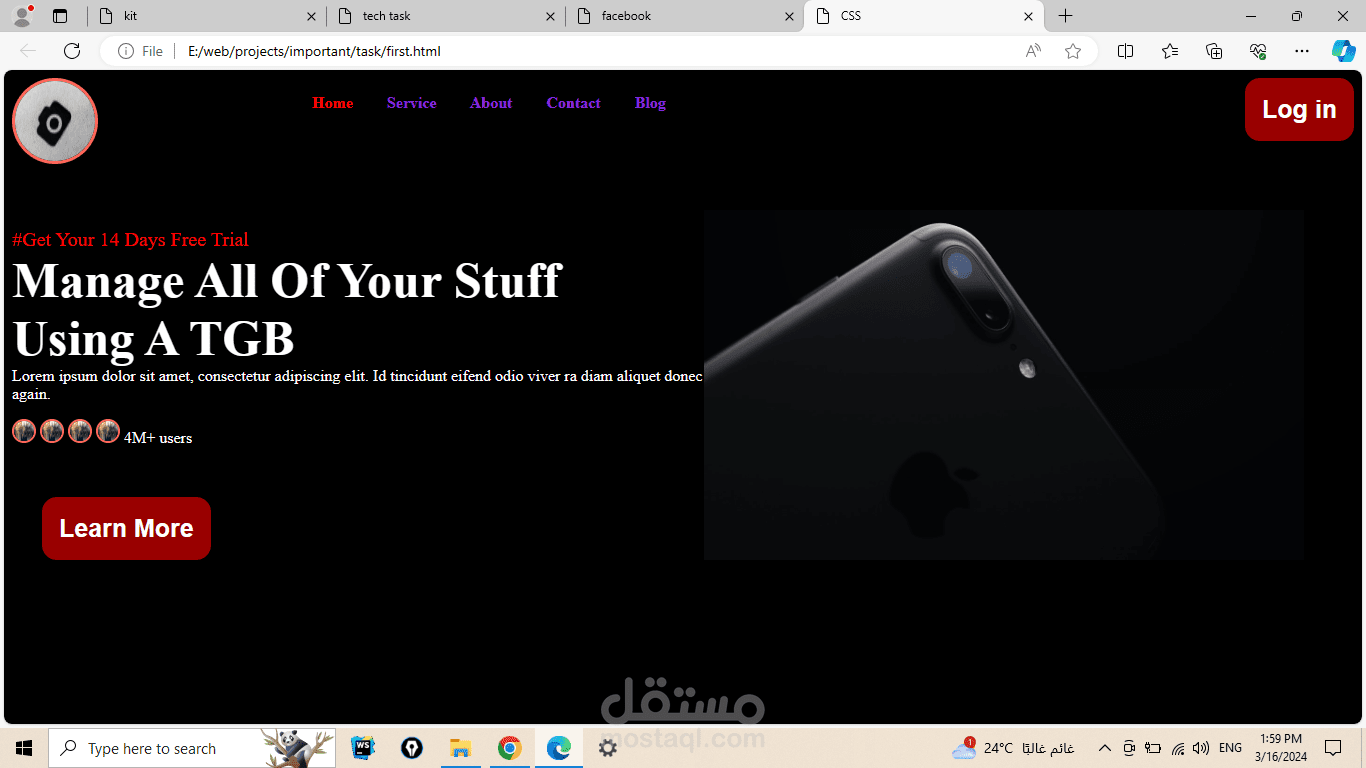This screenshot has width=1366, height=768.
Task: Click the circular site logo
Action: [x=55, y=121]
